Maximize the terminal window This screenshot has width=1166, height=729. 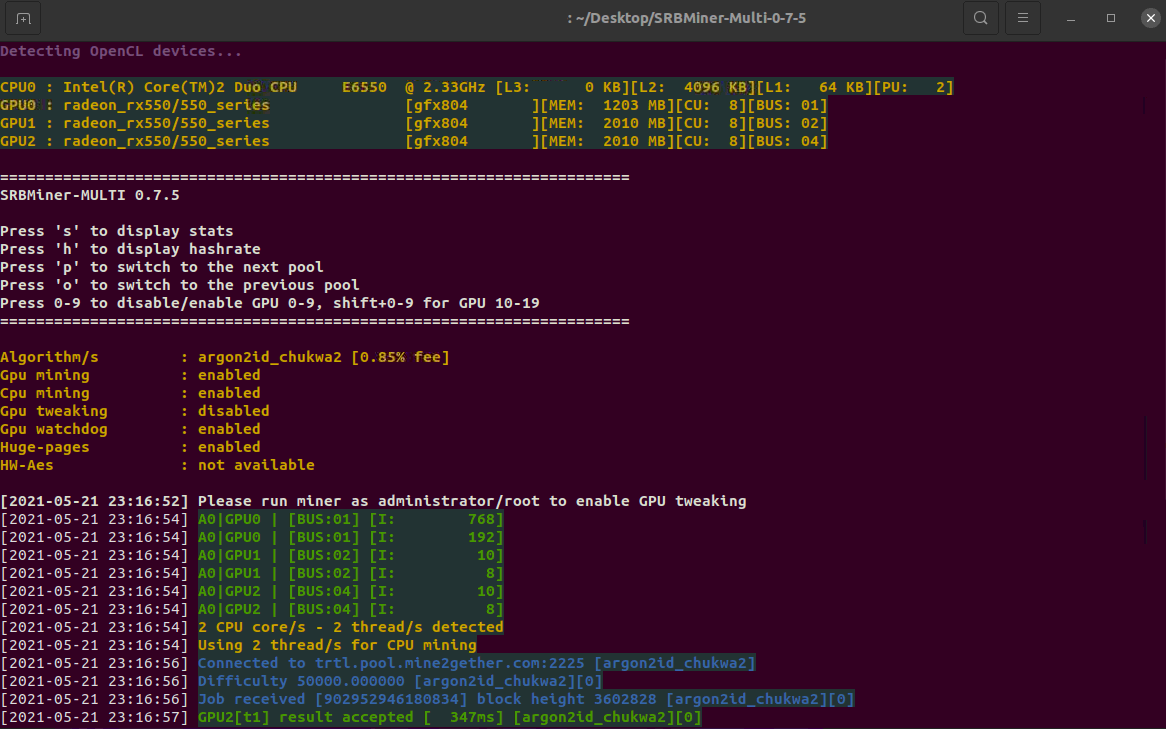point(1111,18)
